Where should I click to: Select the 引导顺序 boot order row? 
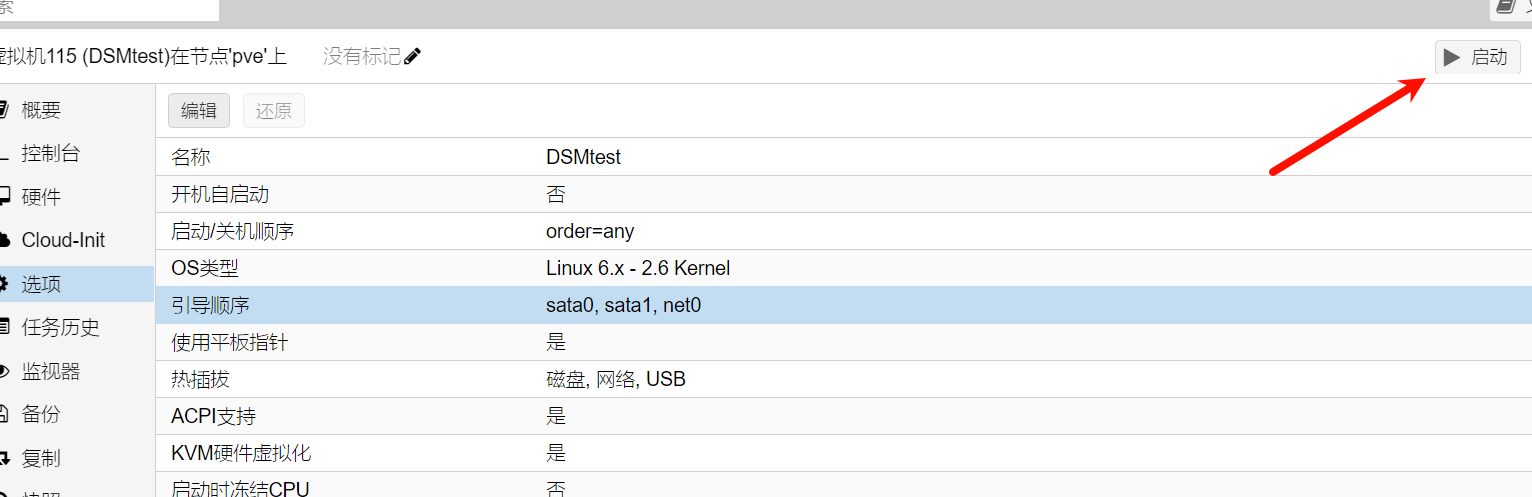click(x=844, y=305)
